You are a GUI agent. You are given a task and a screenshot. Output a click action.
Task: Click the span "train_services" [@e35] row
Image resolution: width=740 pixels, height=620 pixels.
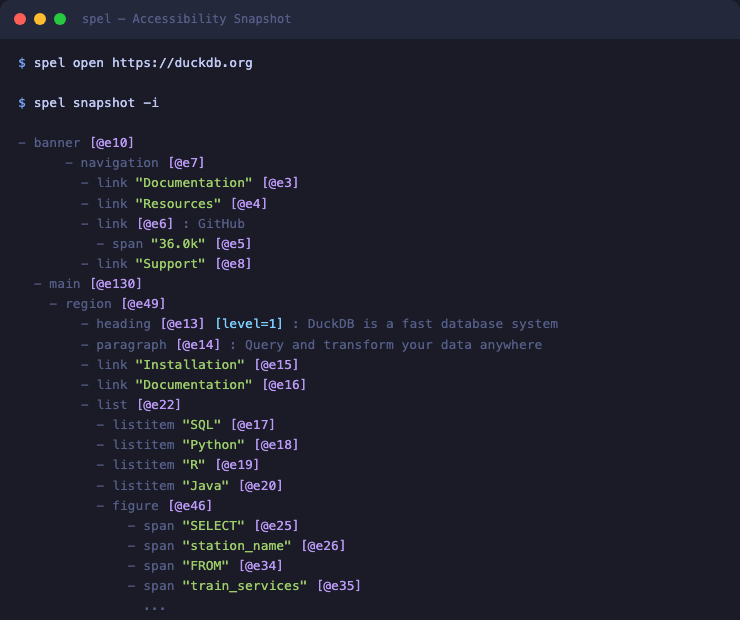[x=244, y=586]
